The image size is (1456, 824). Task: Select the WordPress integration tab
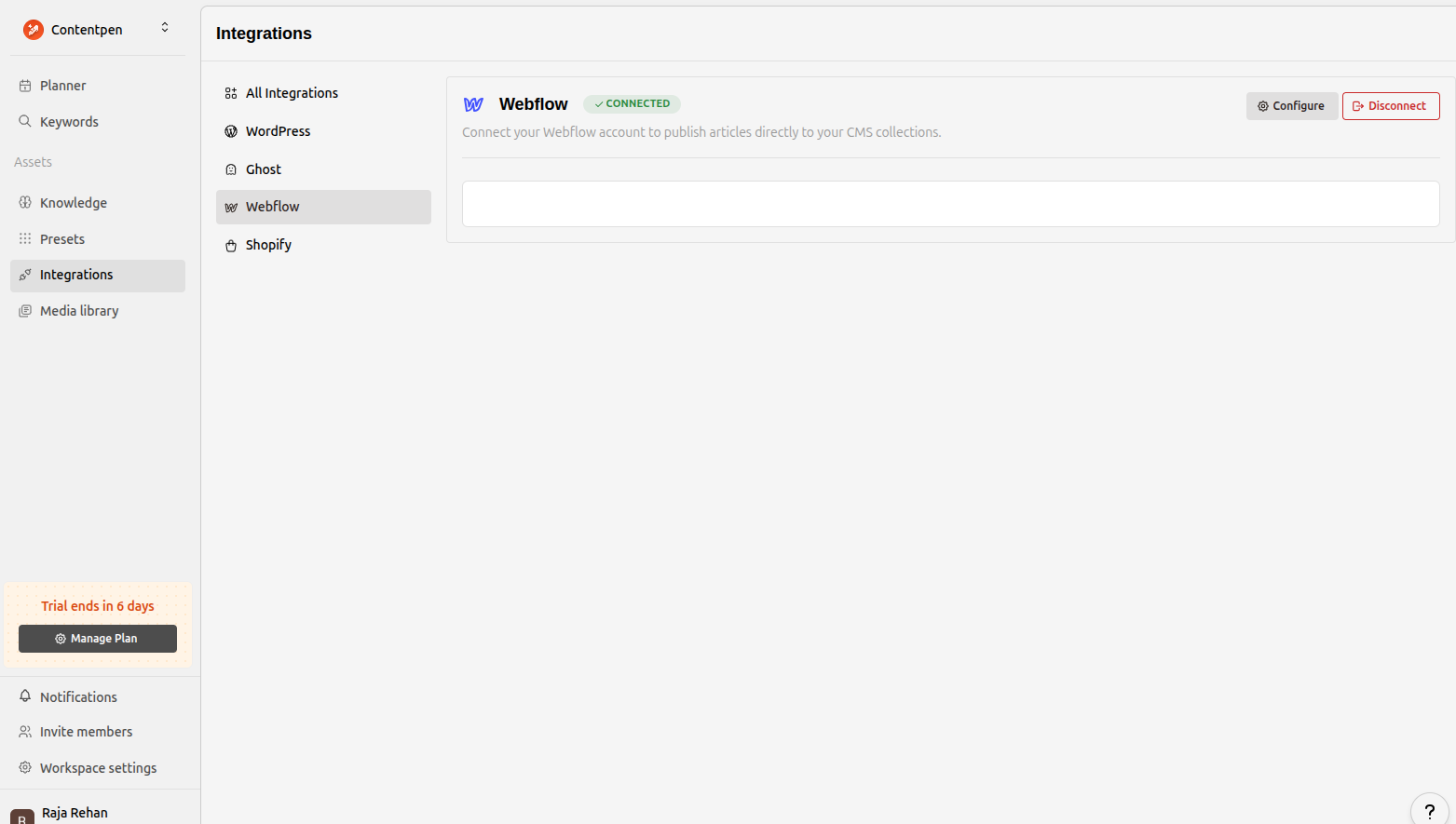click(278, 131)
